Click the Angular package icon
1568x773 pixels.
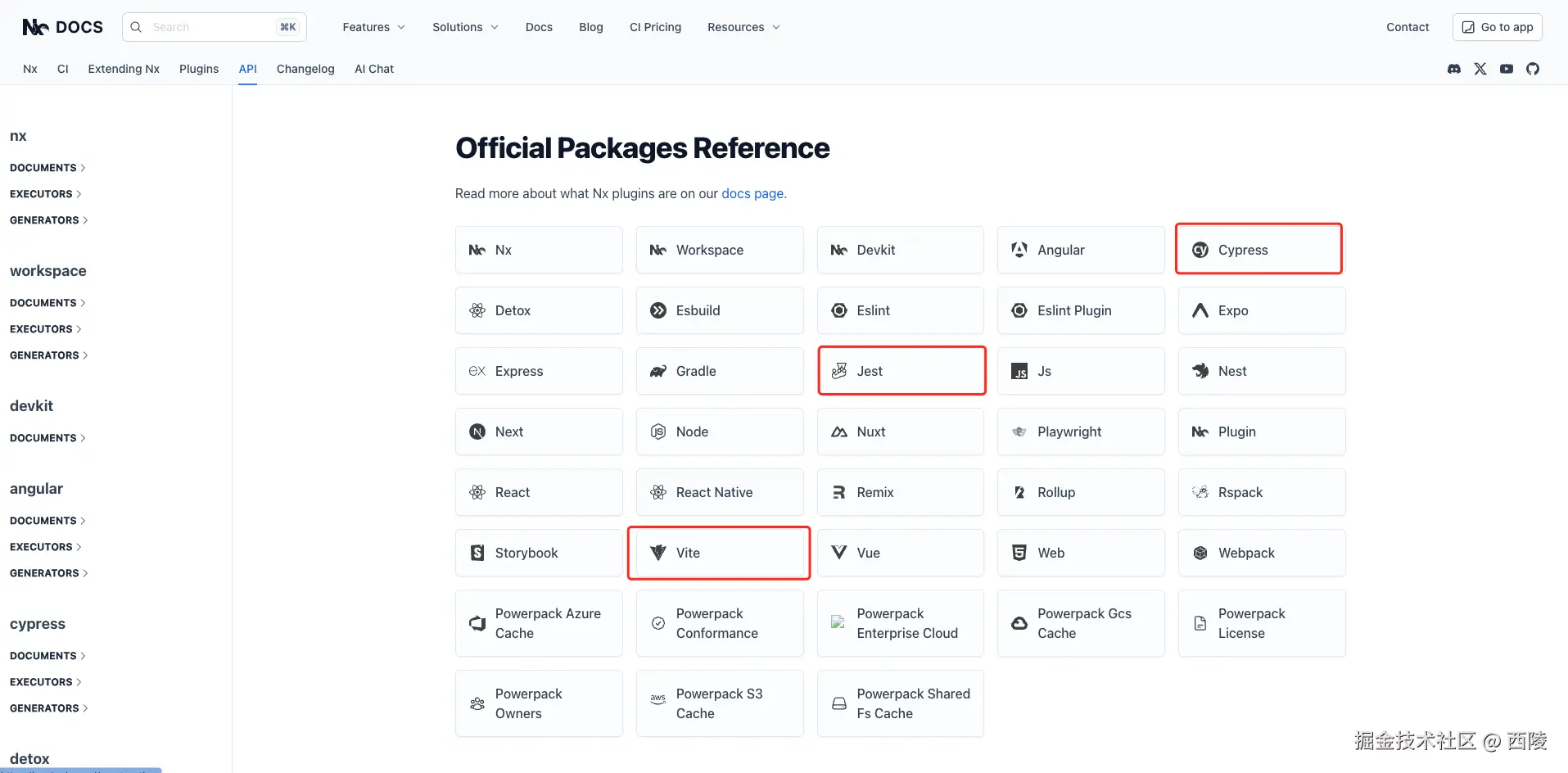click(x=1019, y=250)
